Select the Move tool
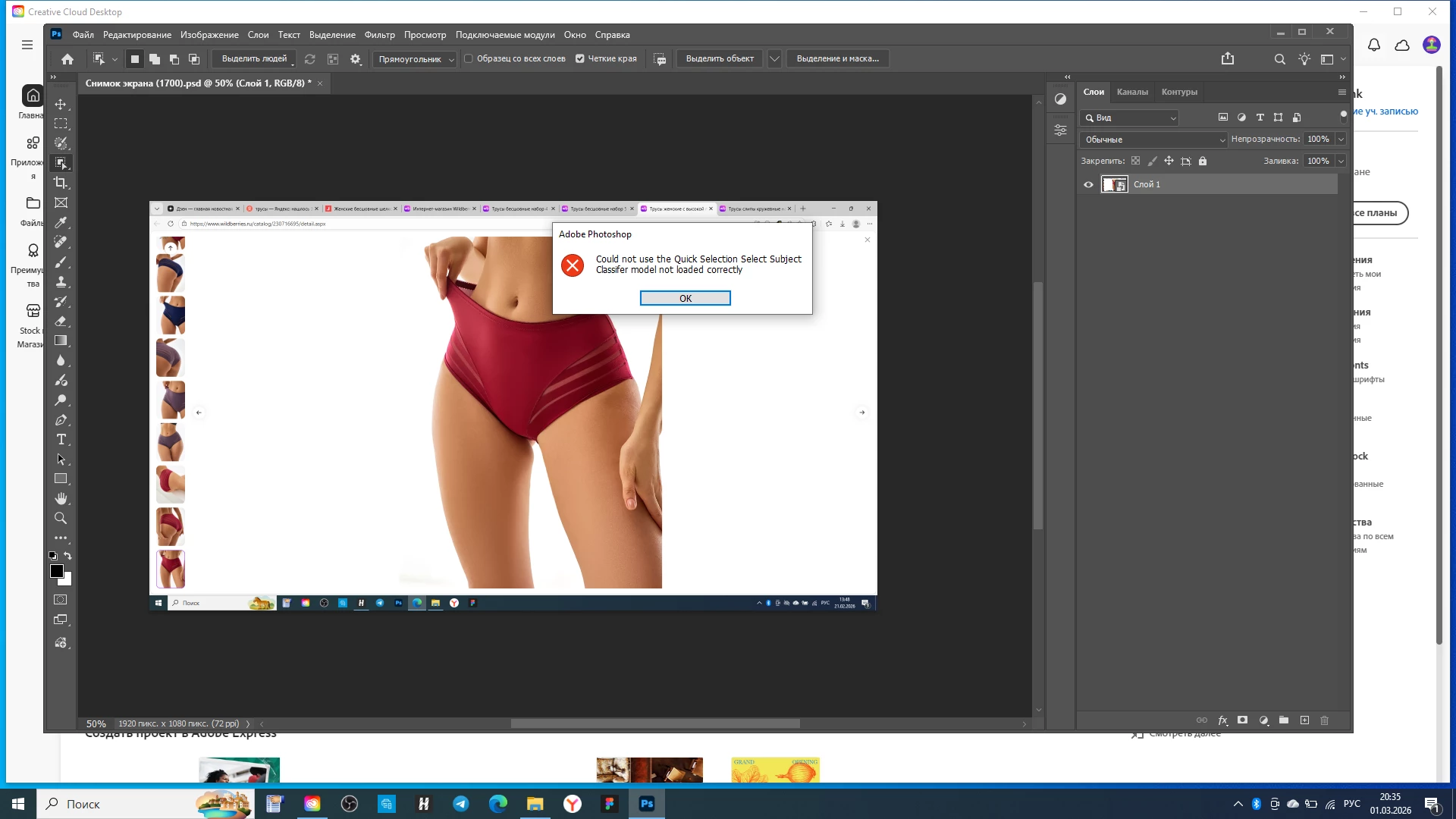The image size is (1456, 819). [61, 104]
